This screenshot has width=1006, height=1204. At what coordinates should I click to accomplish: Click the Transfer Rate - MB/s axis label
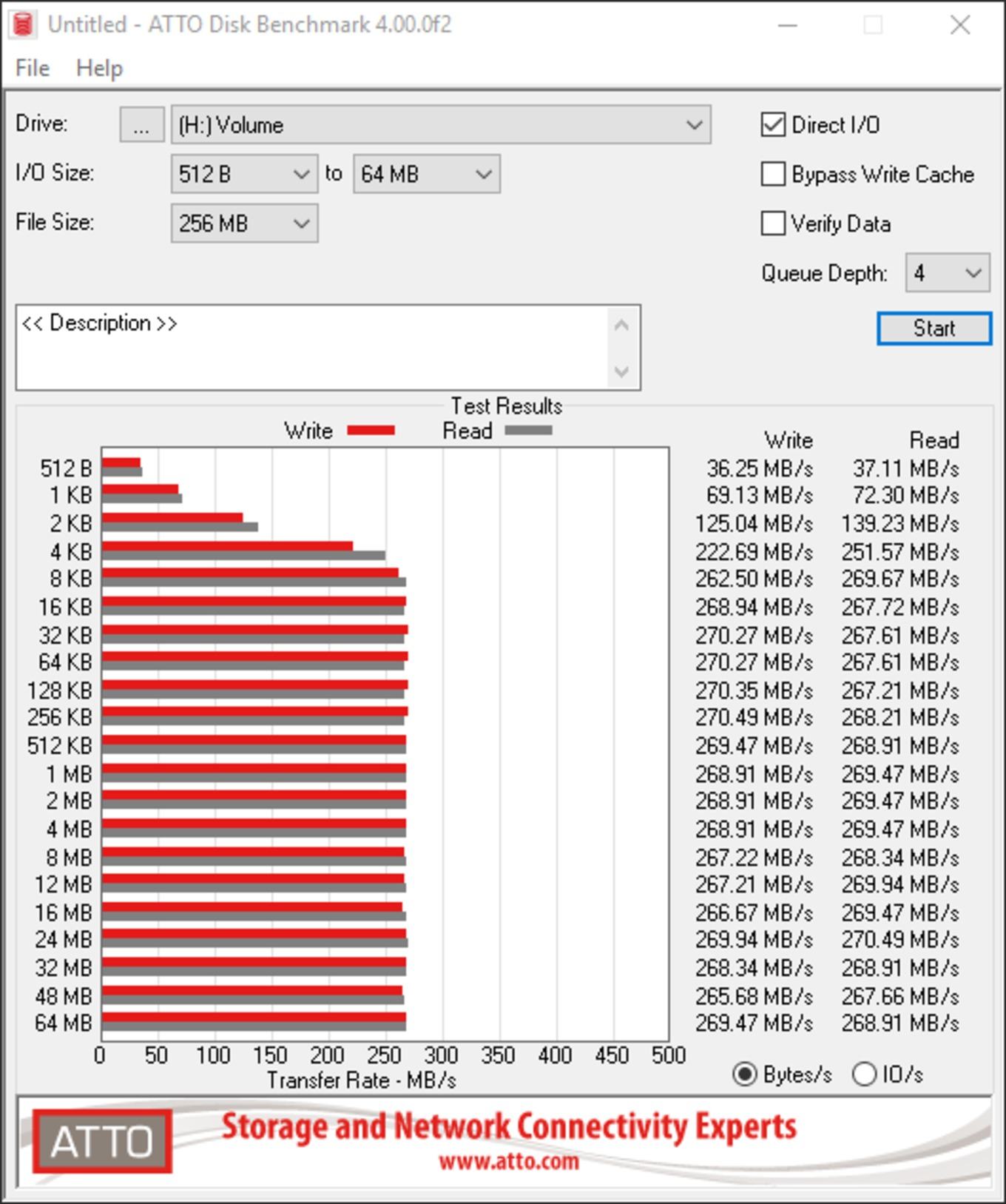pyautogui.click(x=362, y=1080)
